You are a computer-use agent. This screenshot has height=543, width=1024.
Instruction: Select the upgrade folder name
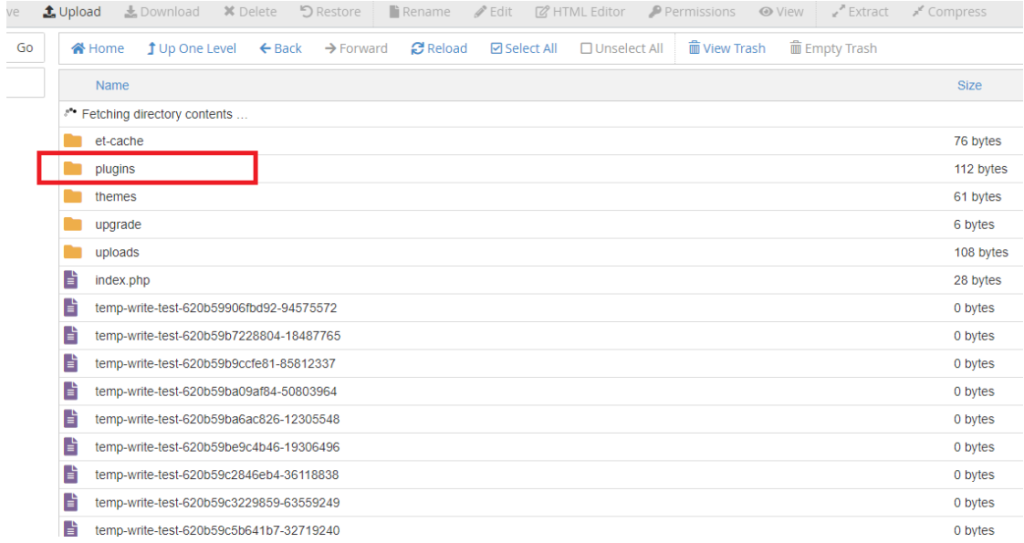(118, 225)
